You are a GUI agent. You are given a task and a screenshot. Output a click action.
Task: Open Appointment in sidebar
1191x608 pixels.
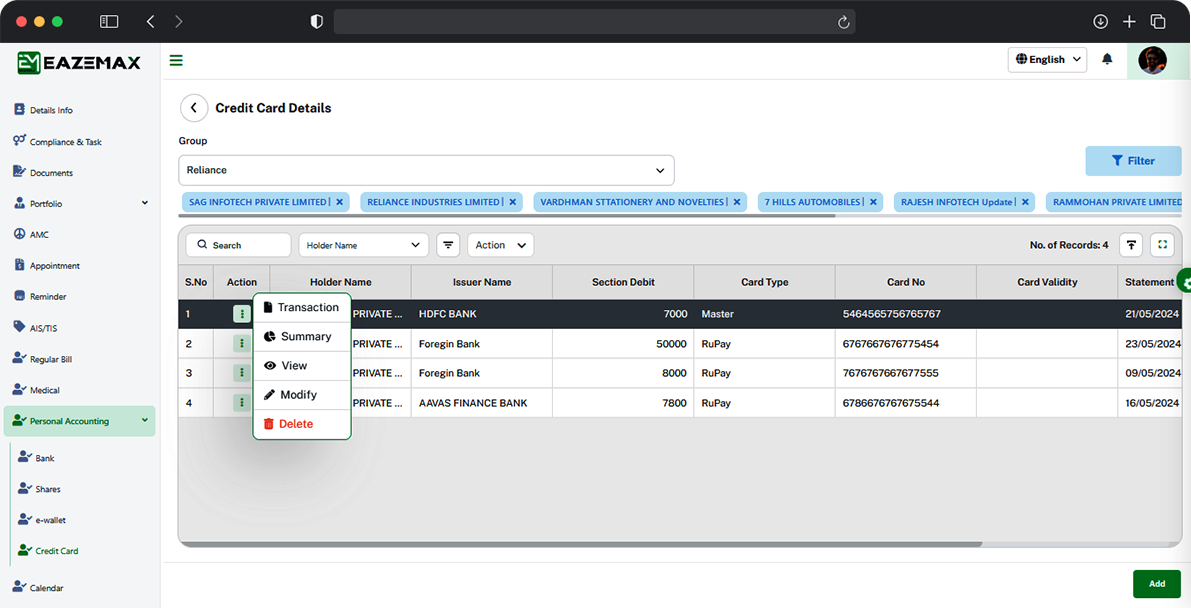(47, 266)
